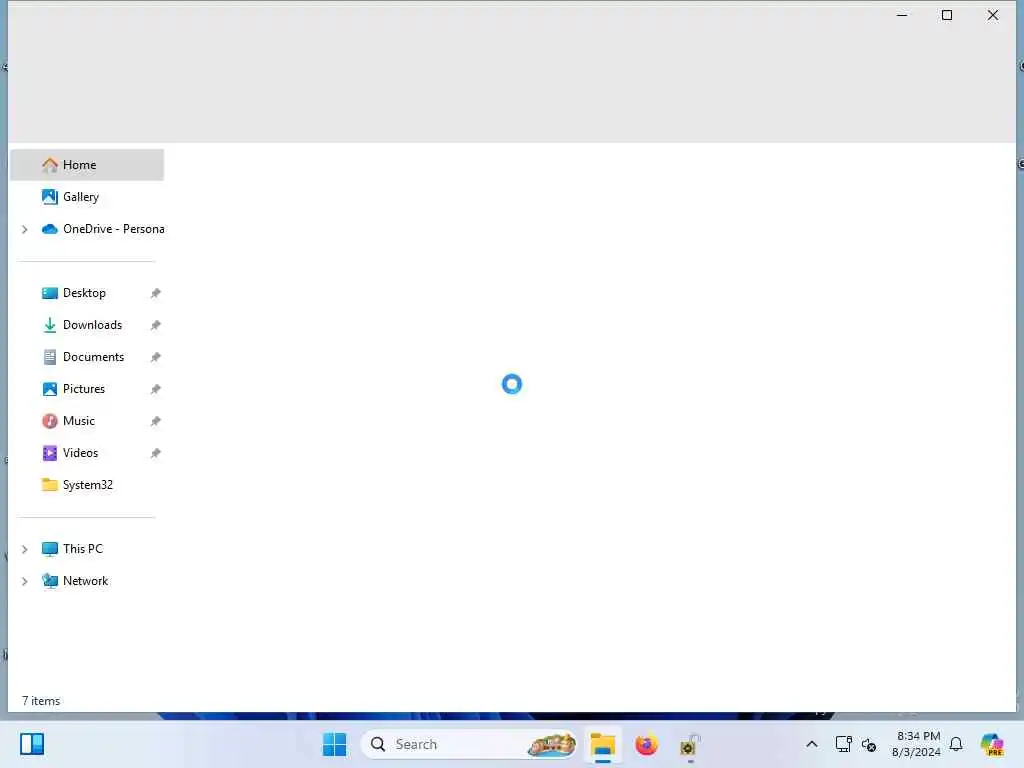The image size is (1024, 768).
Task: Expand the This PC tree node
Action: pos(25,549)
